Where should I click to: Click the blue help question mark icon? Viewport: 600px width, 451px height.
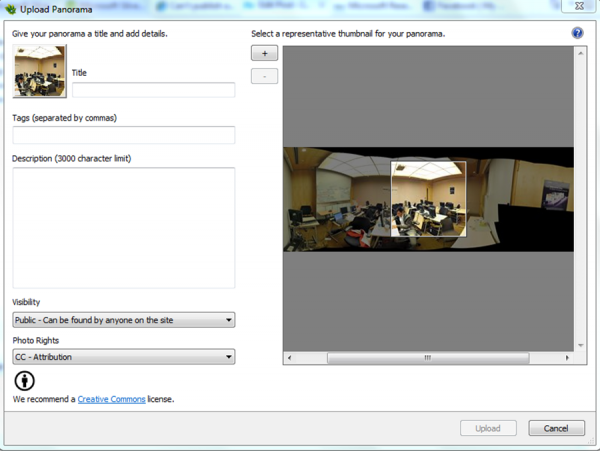point(577,33)
